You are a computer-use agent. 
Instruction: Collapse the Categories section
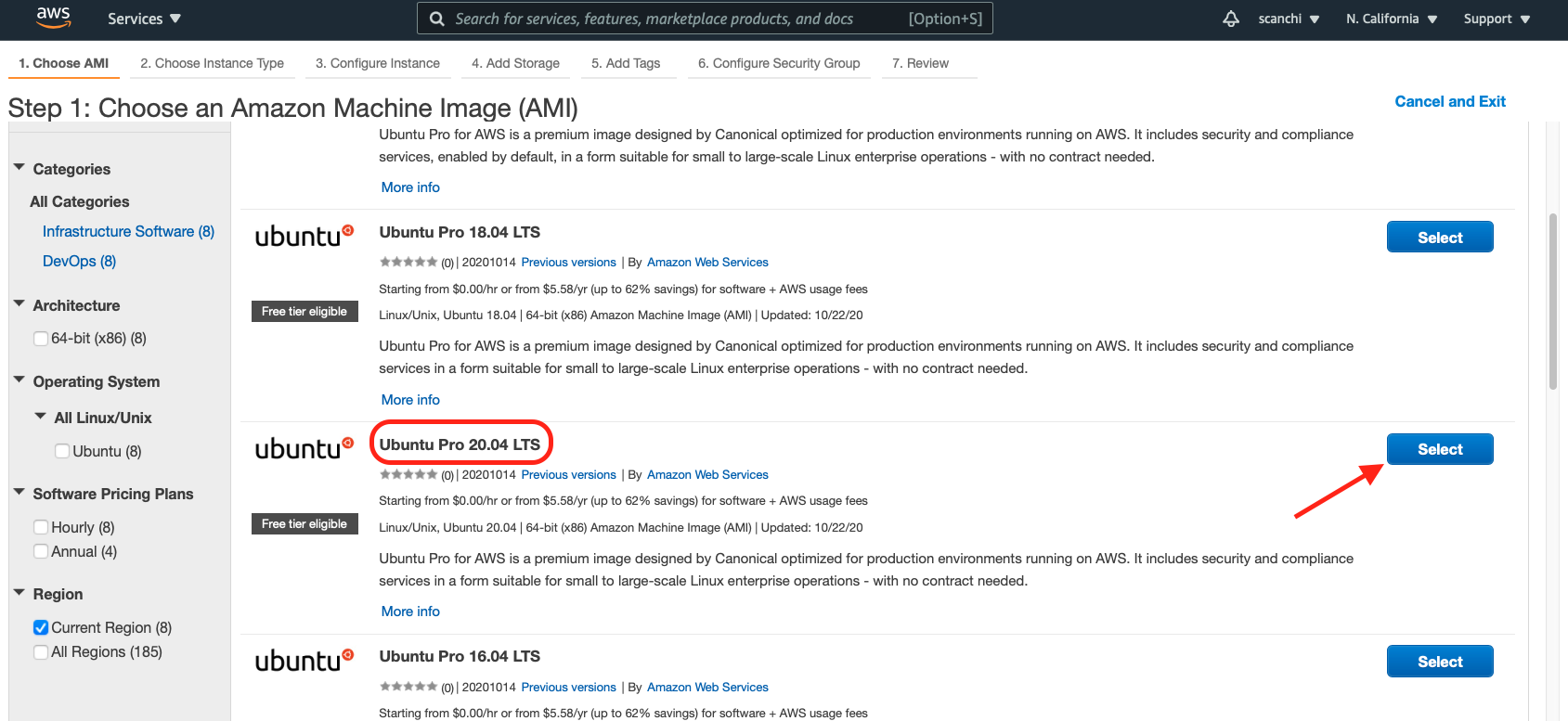click(19, 167)
